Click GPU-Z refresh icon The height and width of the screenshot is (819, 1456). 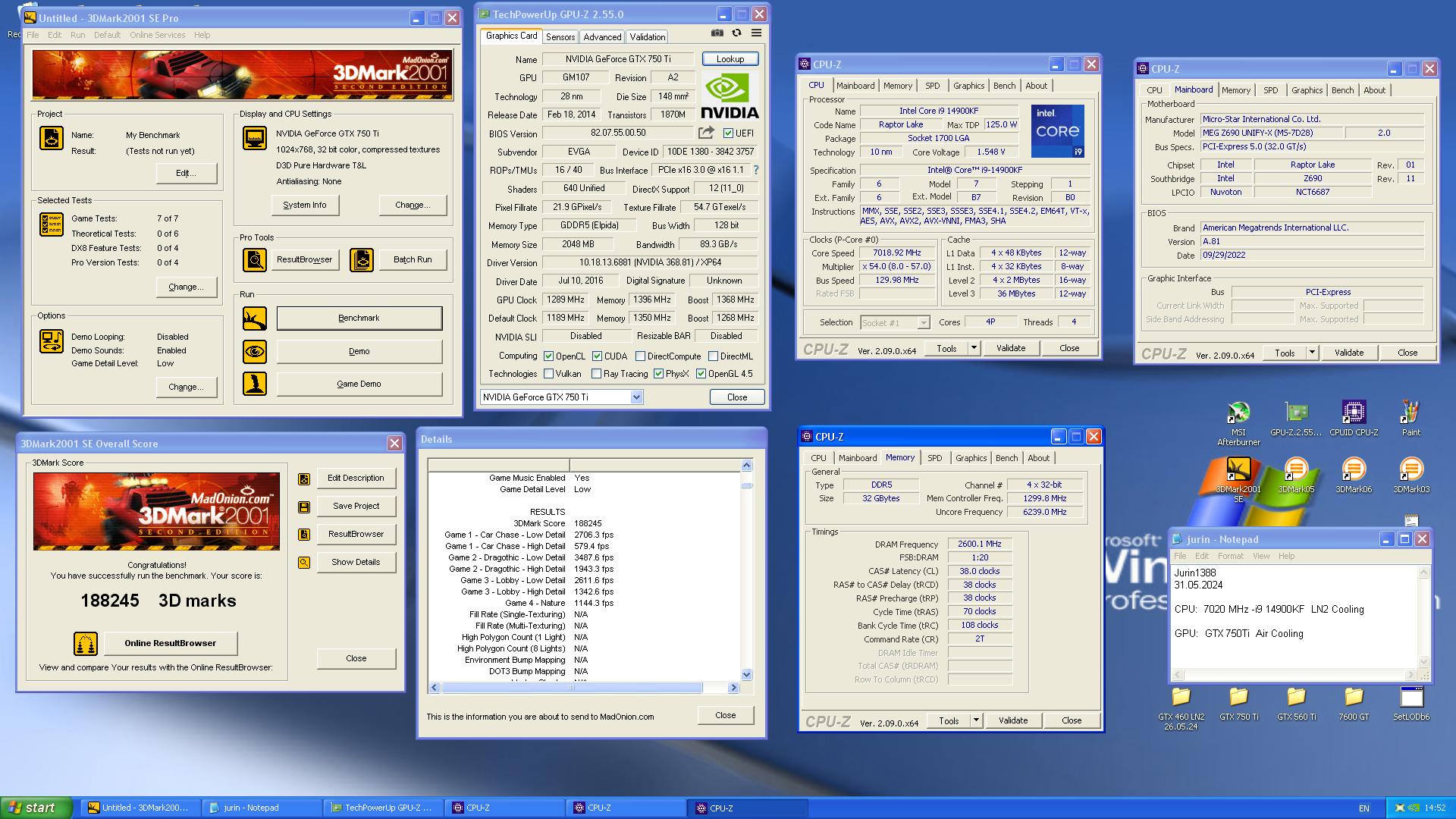(x=736, y=33)
